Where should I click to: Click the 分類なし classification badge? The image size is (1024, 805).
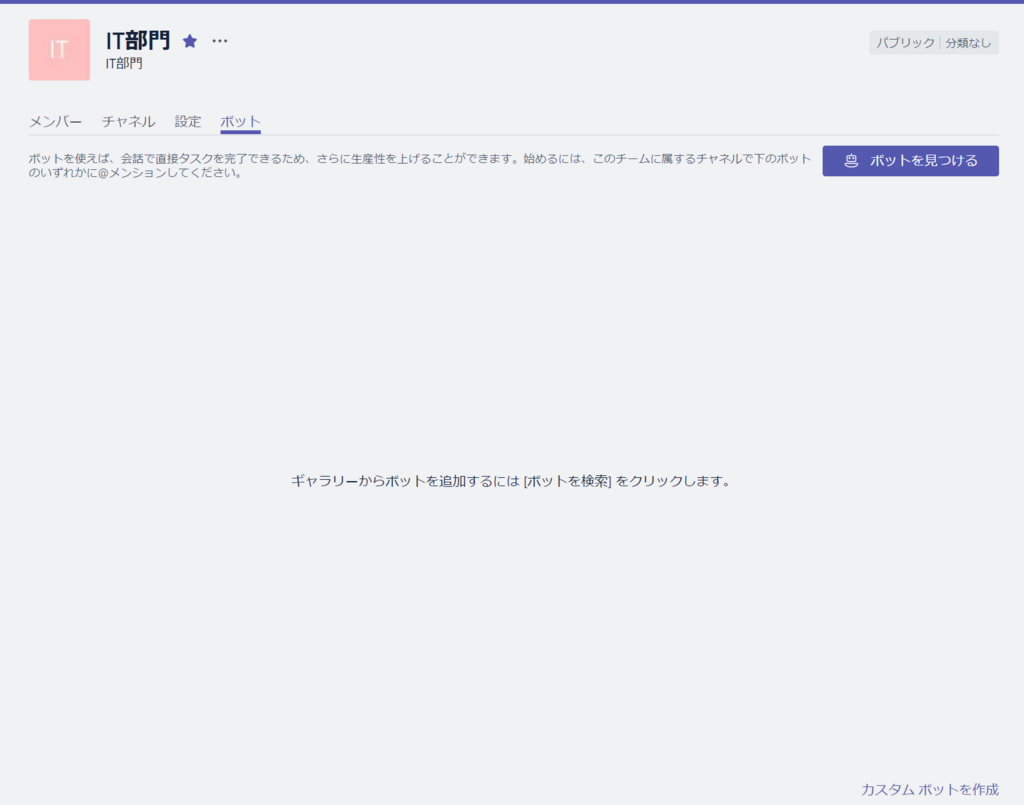tap(968, 42)
